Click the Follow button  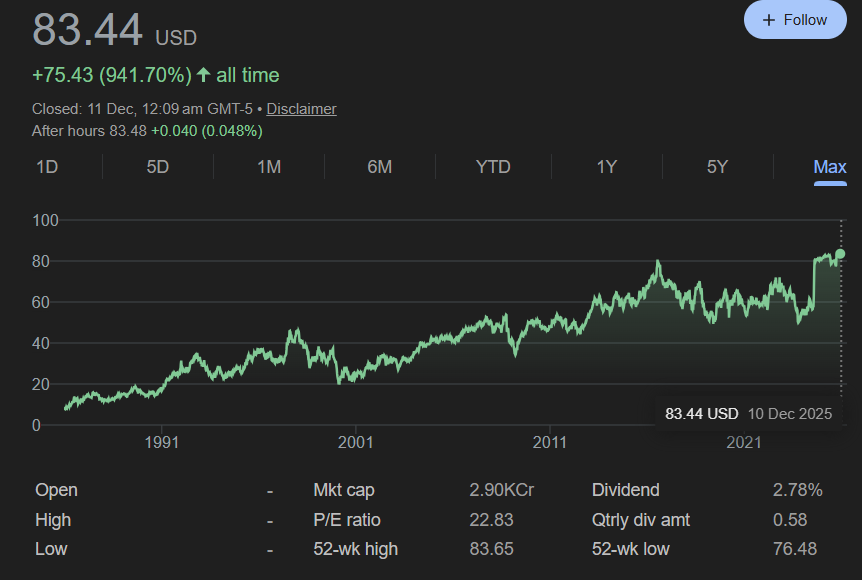[795, 20]
